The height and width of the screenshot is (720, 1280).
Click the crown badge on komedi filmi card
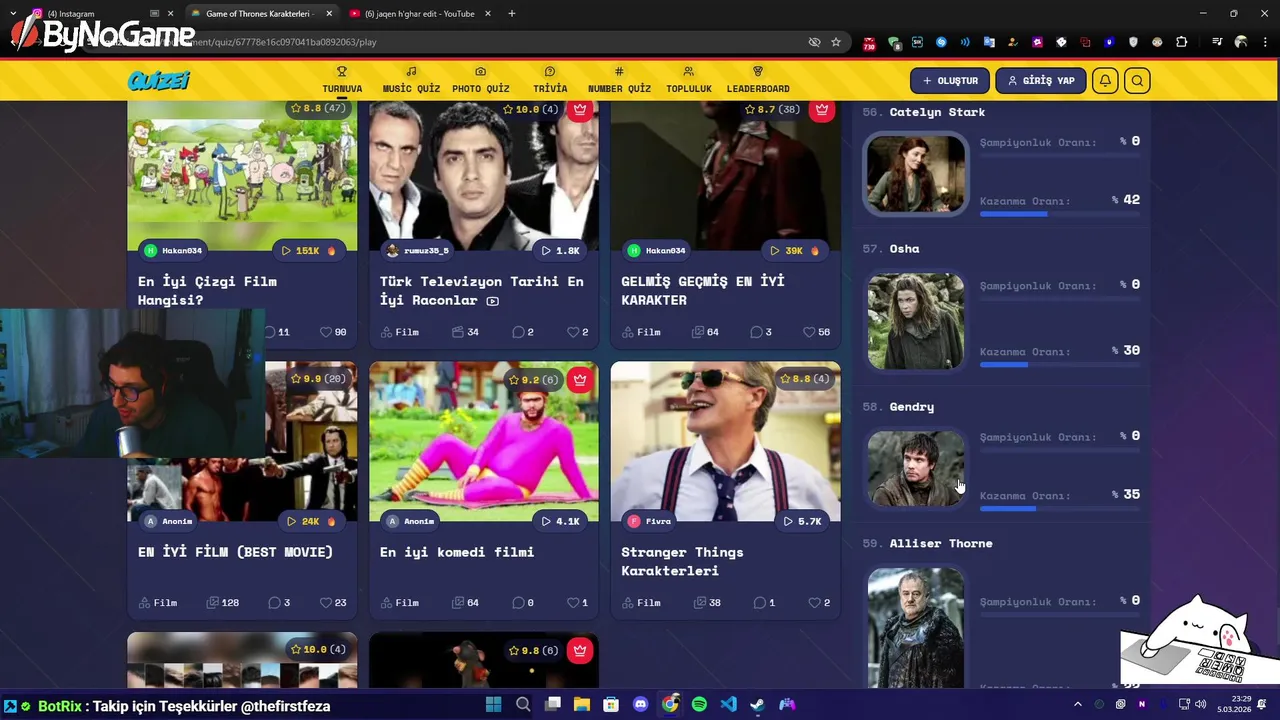click(x=580, y=380)
